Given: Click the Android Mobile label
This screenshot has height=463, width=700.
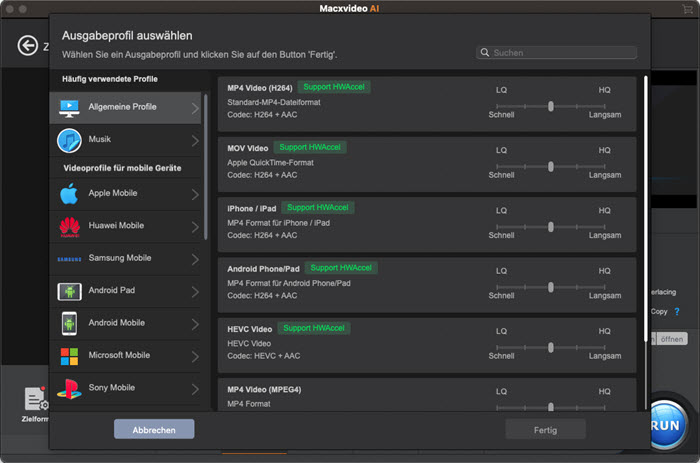Looking at the screenshot, I should coord(117,322).
